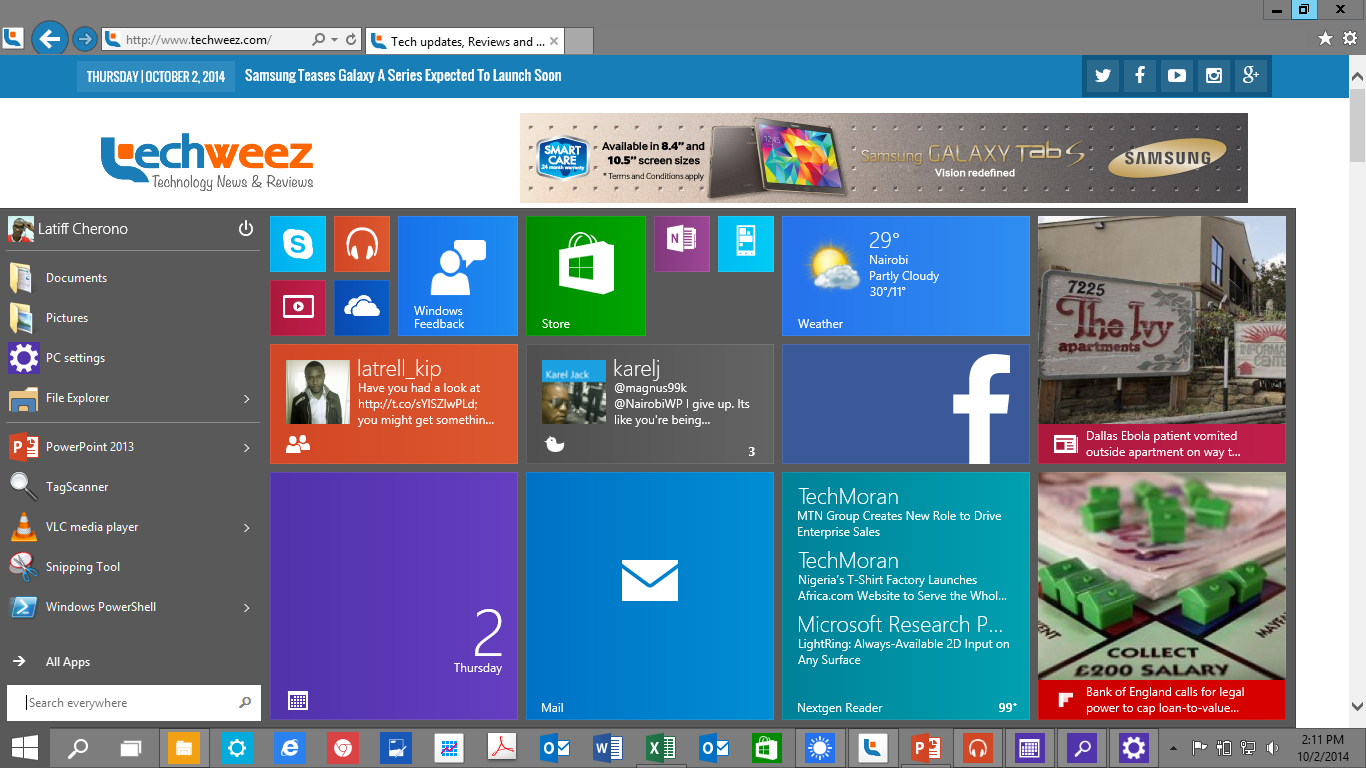Refresh the page with the reload icon
The image size is (1366, 768).
[351, 40]
